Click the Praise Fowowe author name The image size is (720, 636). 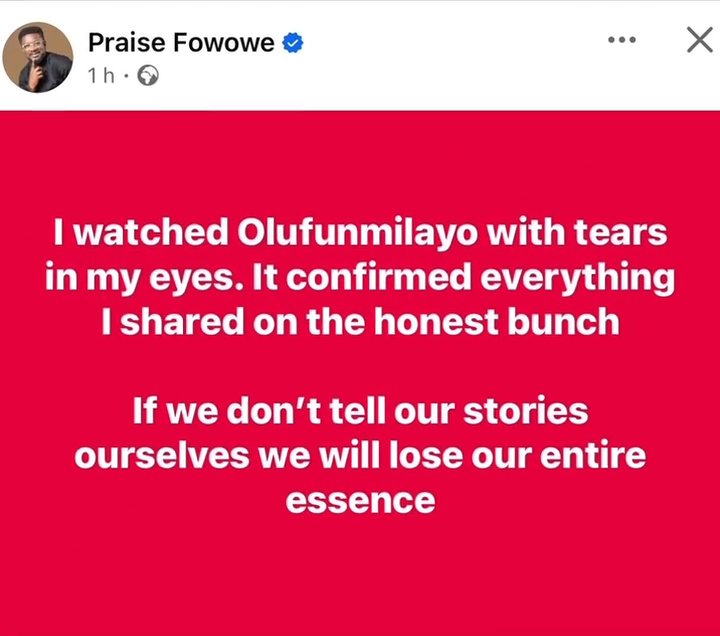181,43
